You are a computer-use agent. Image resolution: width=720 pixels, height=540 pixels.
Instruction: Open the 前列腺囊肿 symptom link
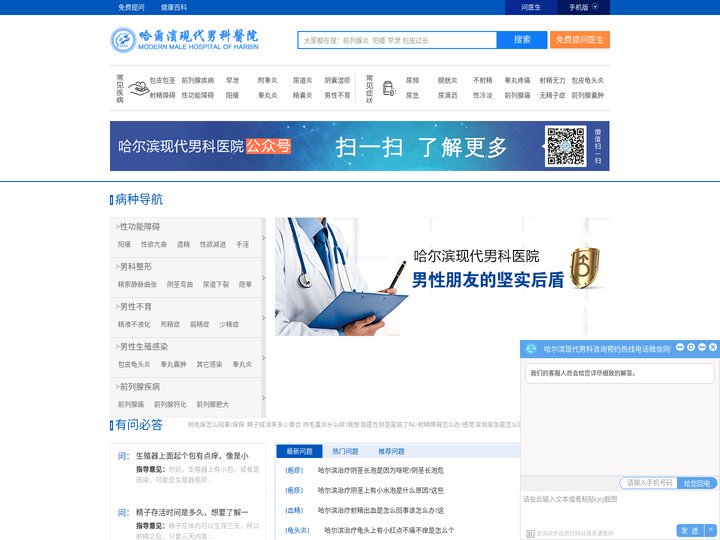point(587,96)
